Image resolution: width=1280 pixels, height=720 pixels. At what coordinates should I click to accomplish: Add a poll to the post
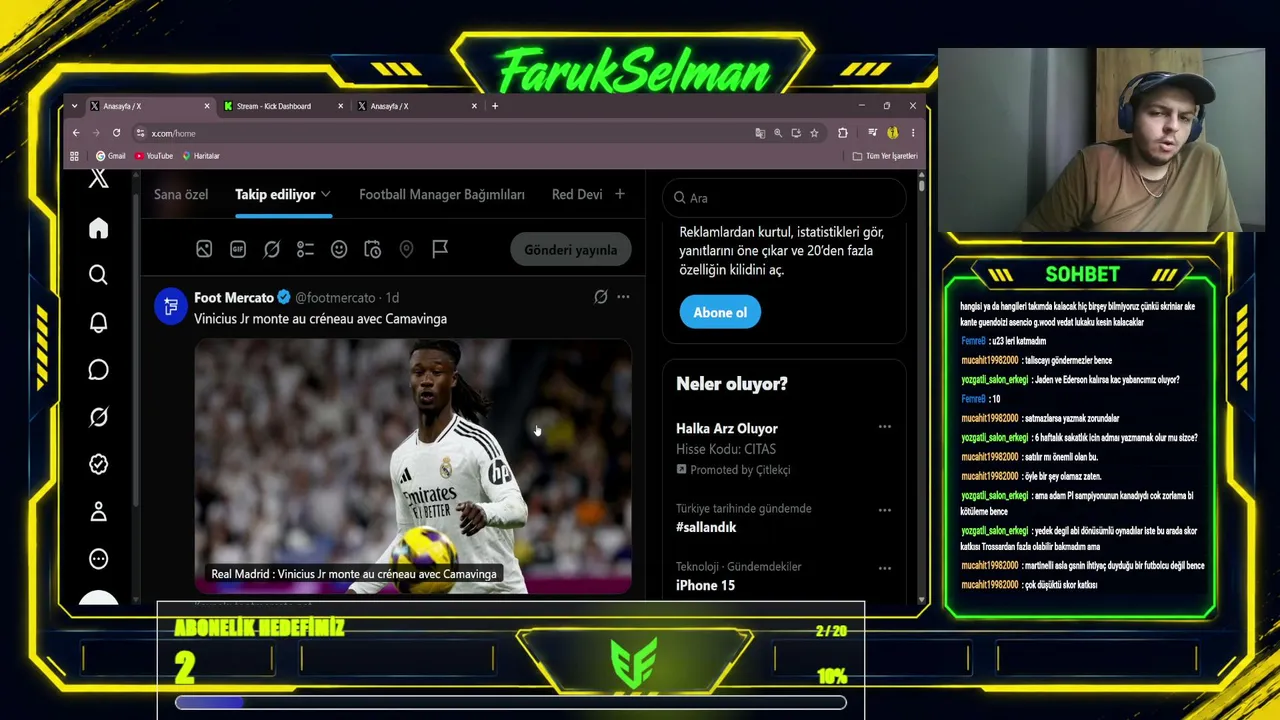click(x=305, y=249)
